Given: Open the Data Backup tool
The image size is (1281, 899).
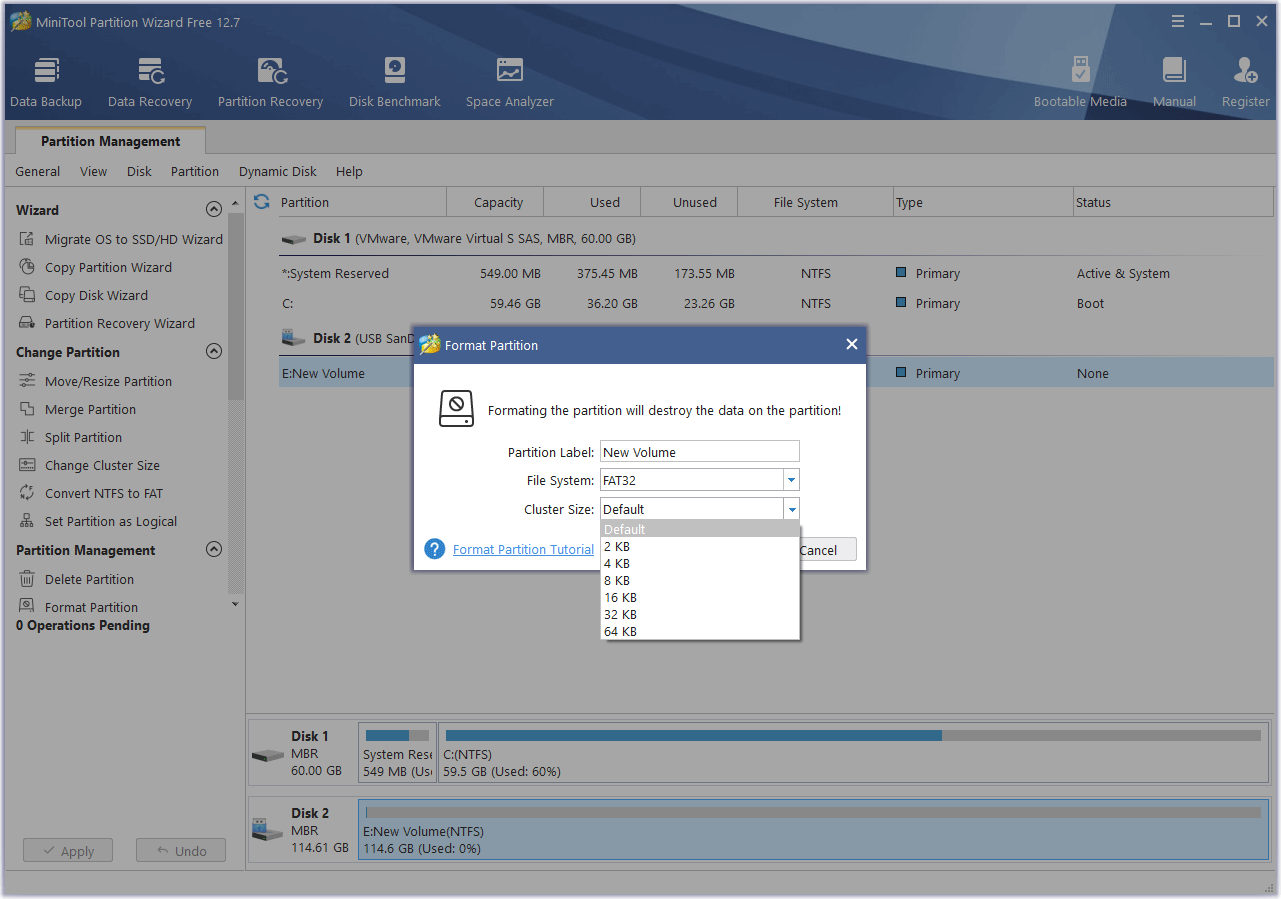Looking at the screenshot, I should [46, 82].
